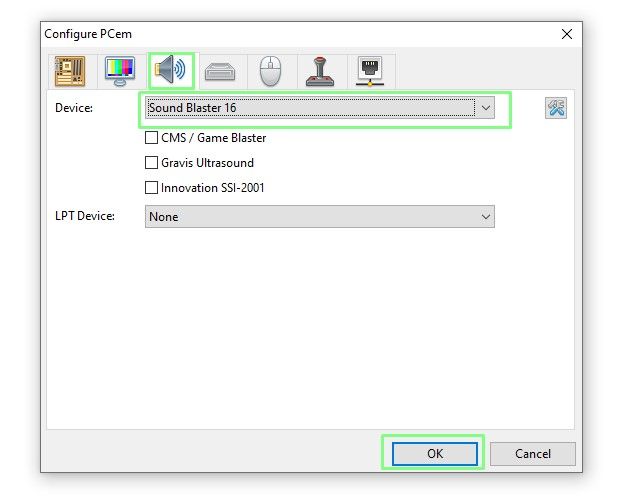Viewport: 620px width, 499px height.
Task: Enable the CMS / Game Blaster checkbox
Action: 151,138
